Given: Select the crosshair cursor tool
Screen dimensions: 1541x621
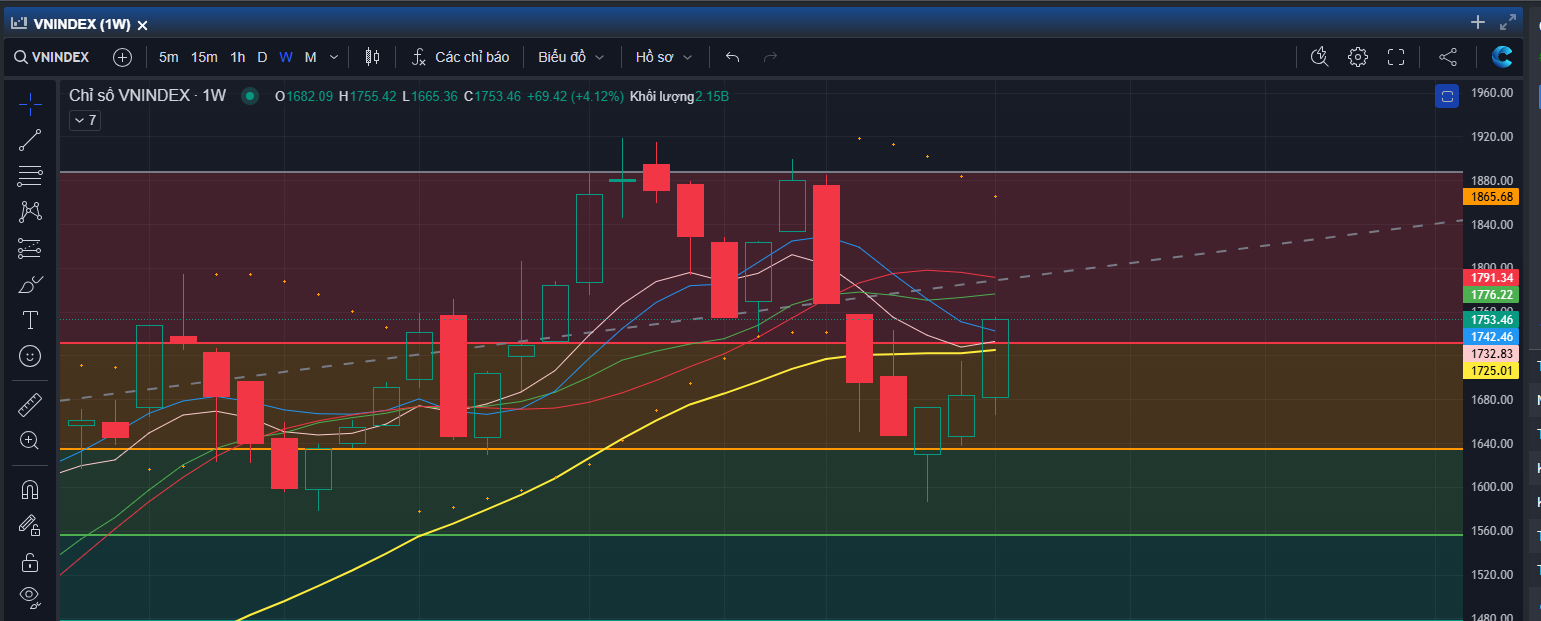Looking at the screenshot, I should (x=30, y=104).
